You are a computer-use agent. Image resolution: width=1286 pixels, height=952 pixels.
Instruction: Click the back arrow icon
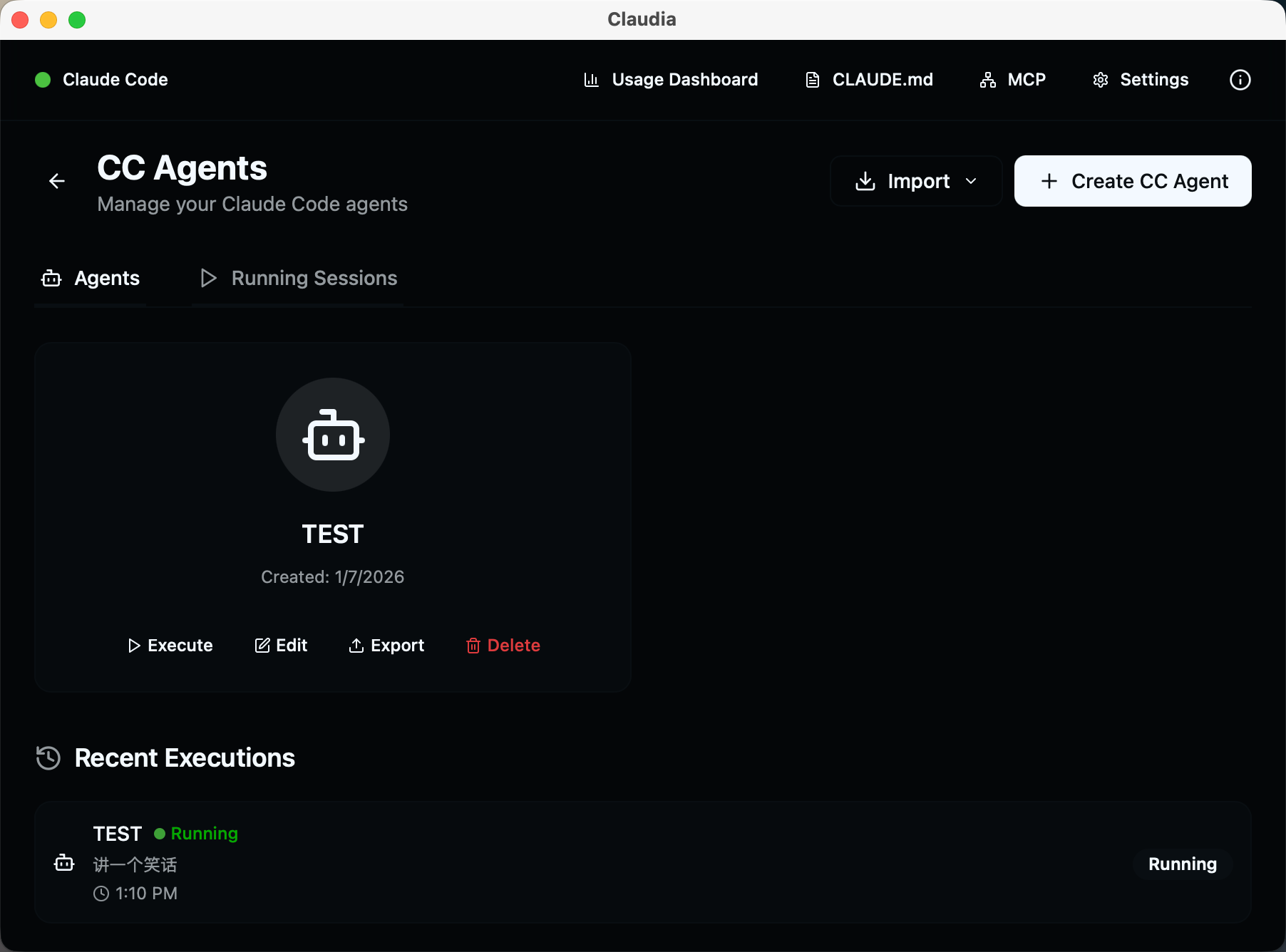point(57,181)
